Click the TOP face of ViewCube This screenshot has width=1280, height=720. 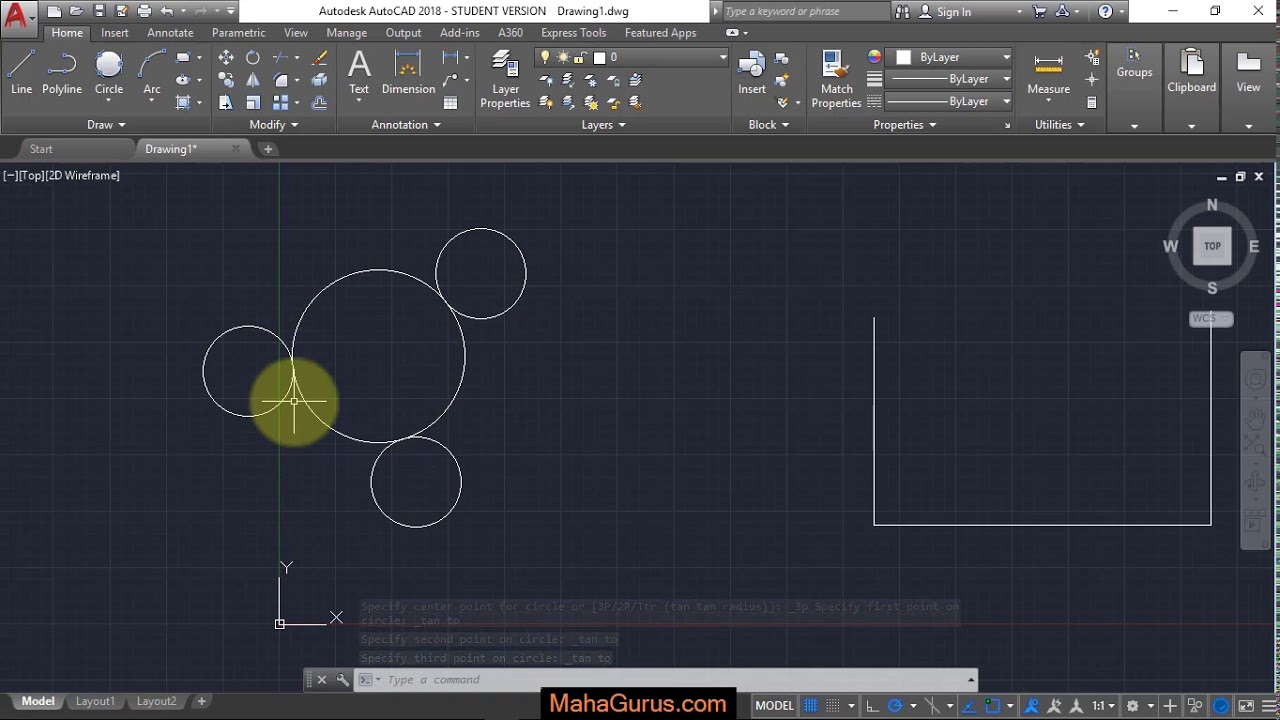tap(1212, 246)
